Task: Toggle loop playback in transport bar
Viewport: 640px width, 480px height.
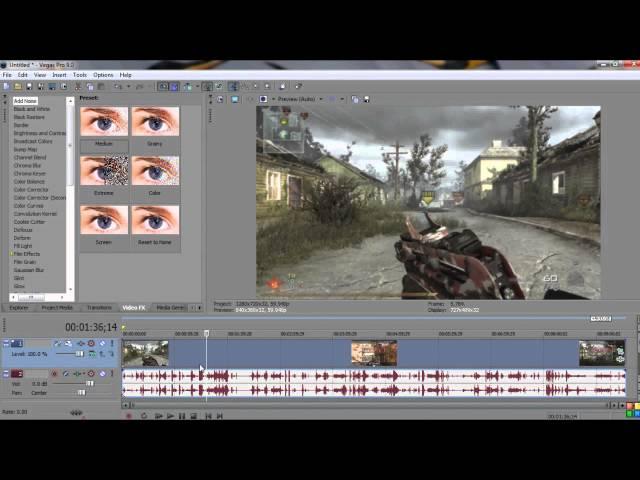Action: [144, 416]
